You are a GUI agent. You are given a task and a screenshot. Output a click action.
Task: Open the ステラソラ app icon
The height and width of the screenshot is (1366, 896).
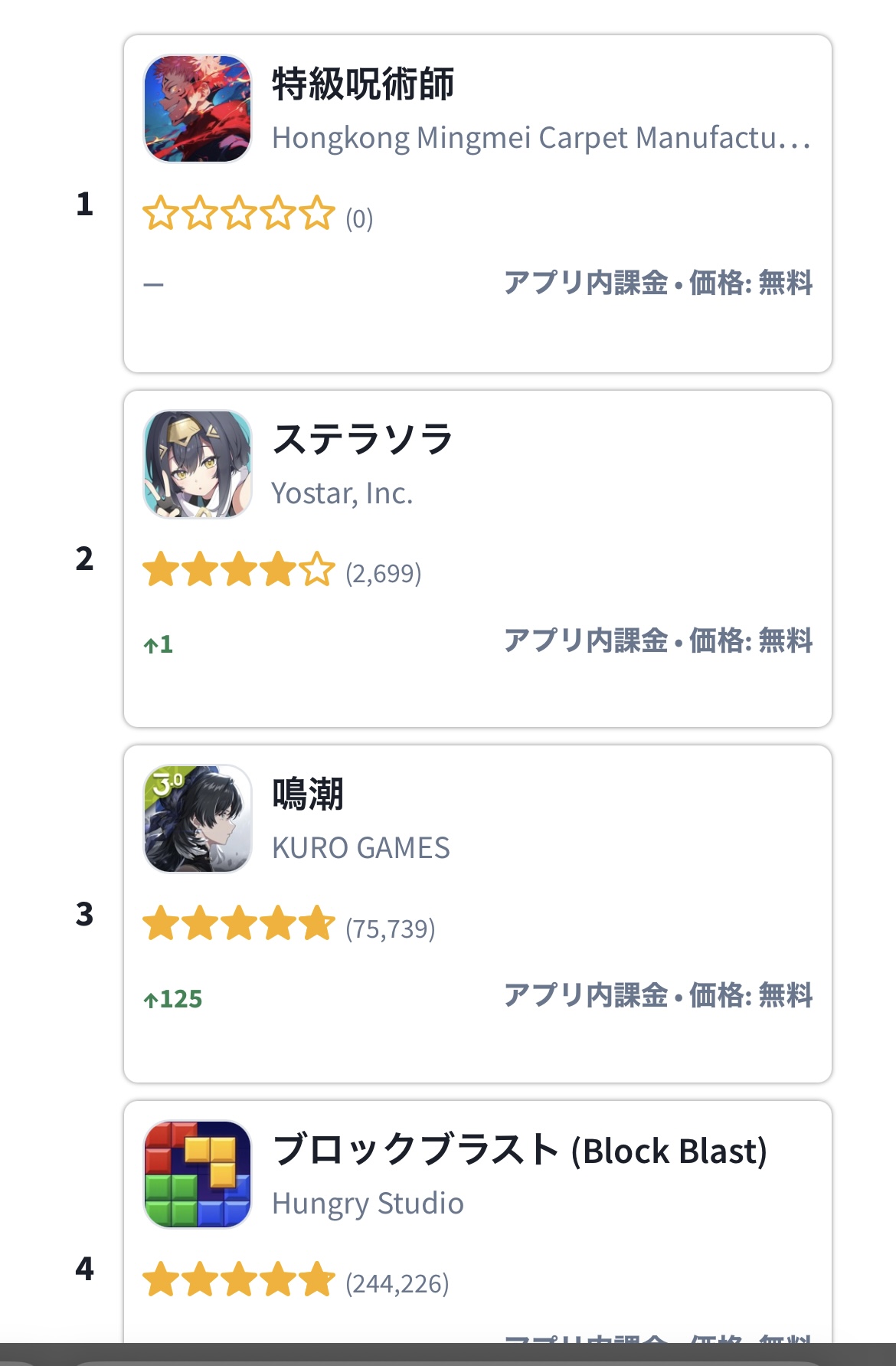198,464
